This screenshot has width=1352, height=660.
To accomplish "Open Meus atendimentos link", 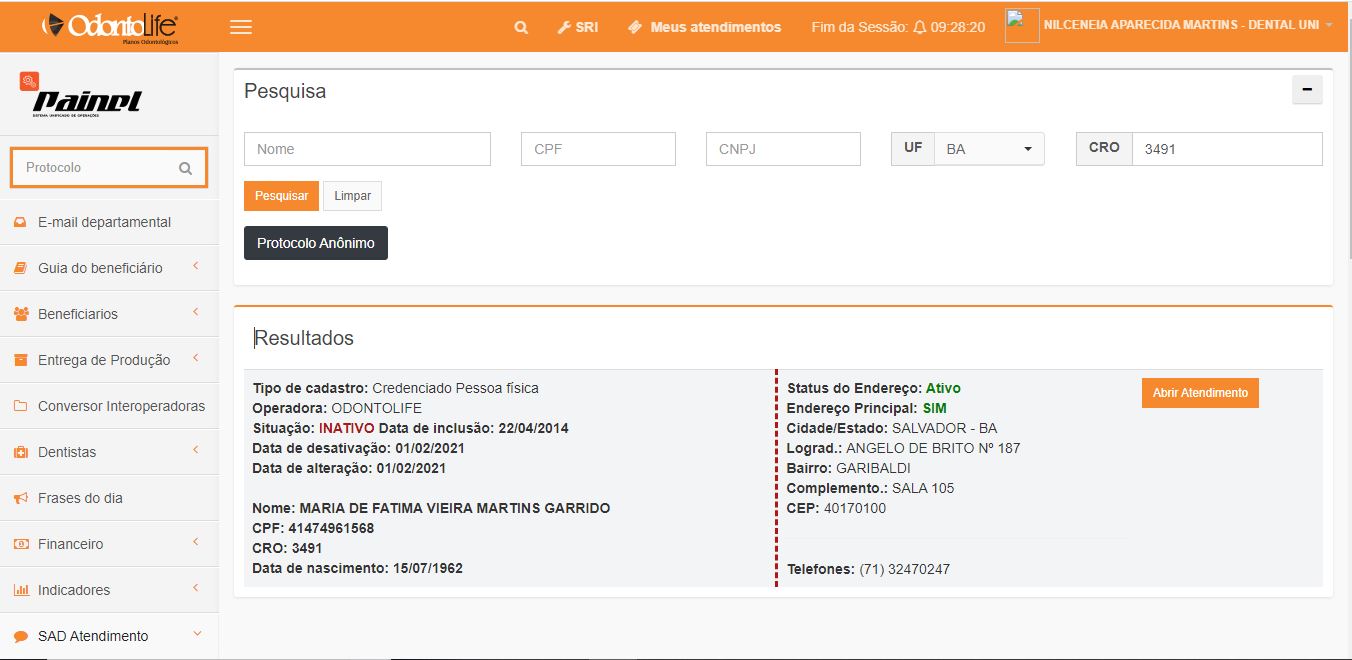I will click(704, 28).
